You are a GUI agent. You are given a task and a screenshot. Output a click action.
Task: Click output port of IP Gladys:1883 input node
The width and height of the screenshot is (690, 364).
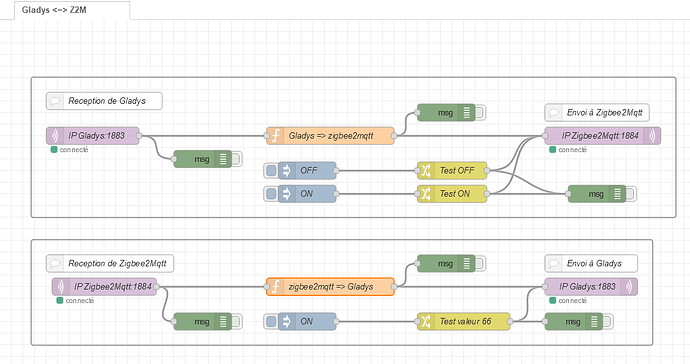[x=139, y=136]
